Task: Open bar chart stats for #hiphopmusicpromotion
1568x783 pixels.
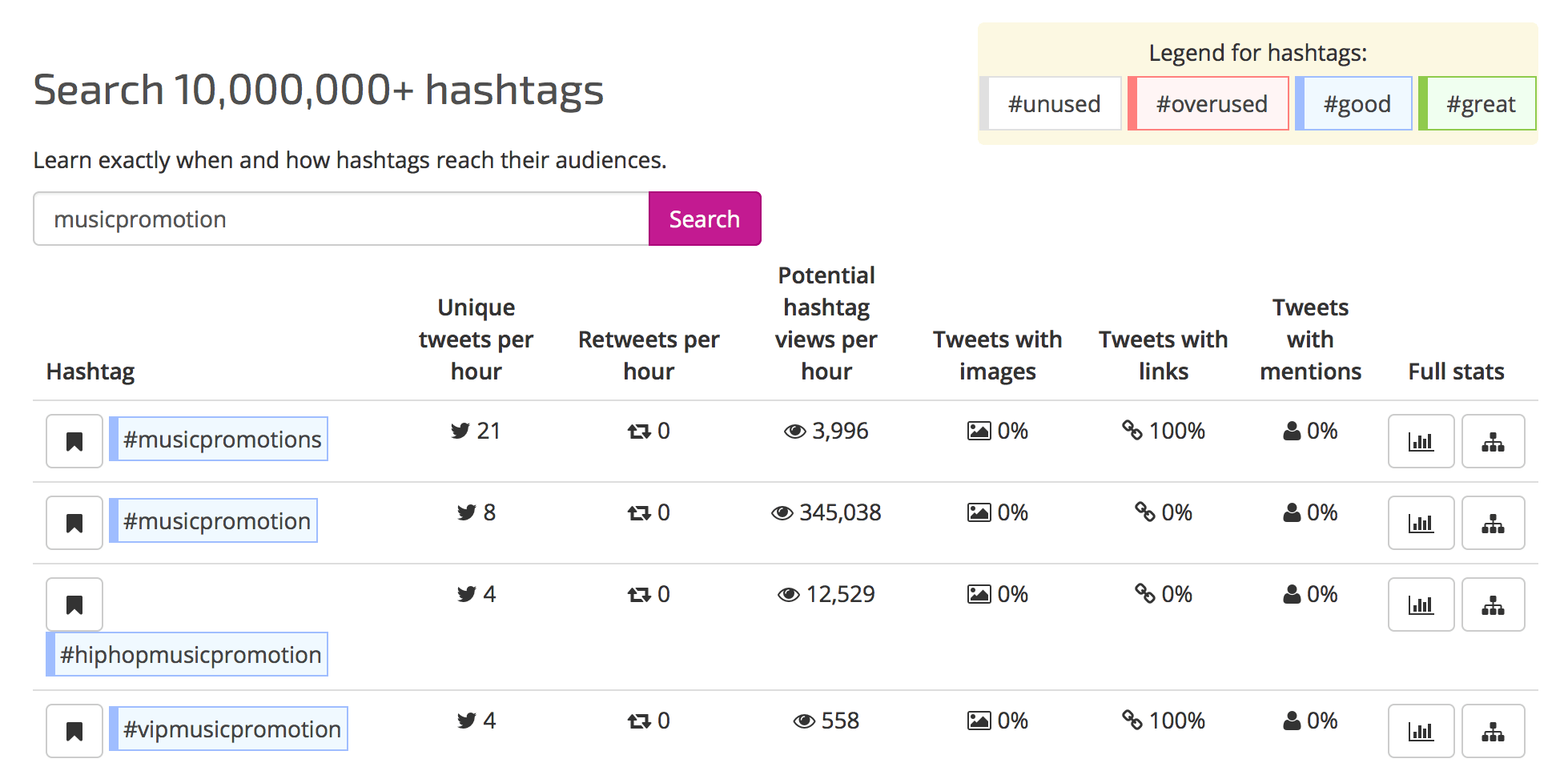Action: tap(1421, 604)
